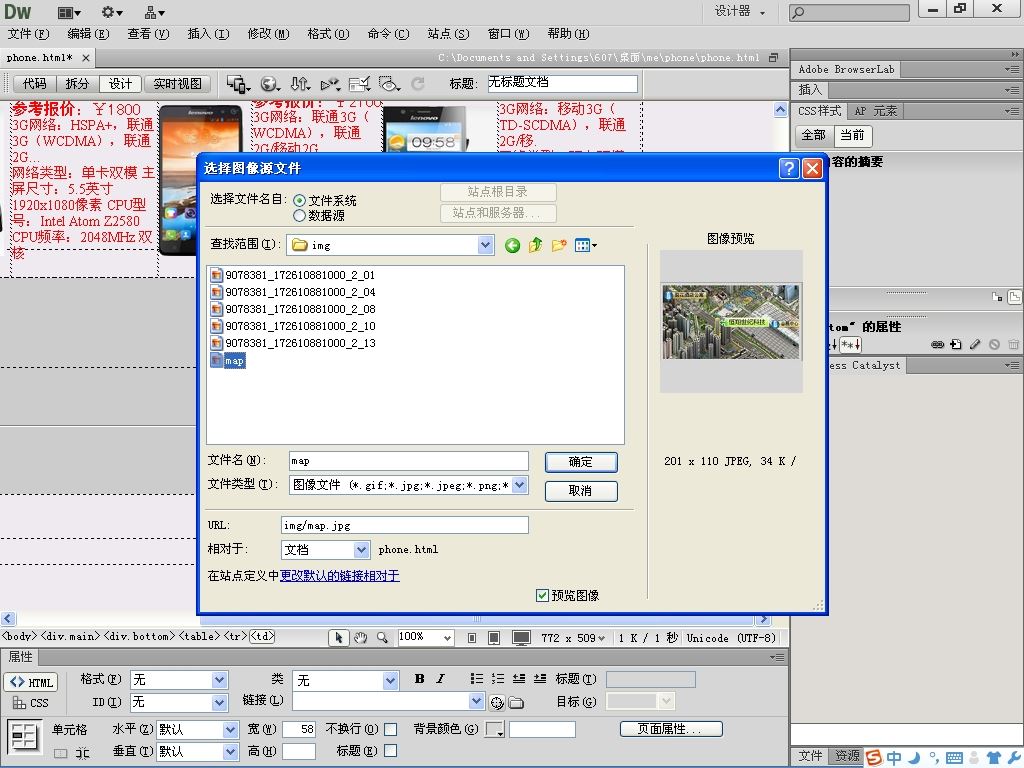Select the zoom magnifier tool in status bar
Screen dimensions: 1024x768
pyautogui.click(x=382, y=637)
